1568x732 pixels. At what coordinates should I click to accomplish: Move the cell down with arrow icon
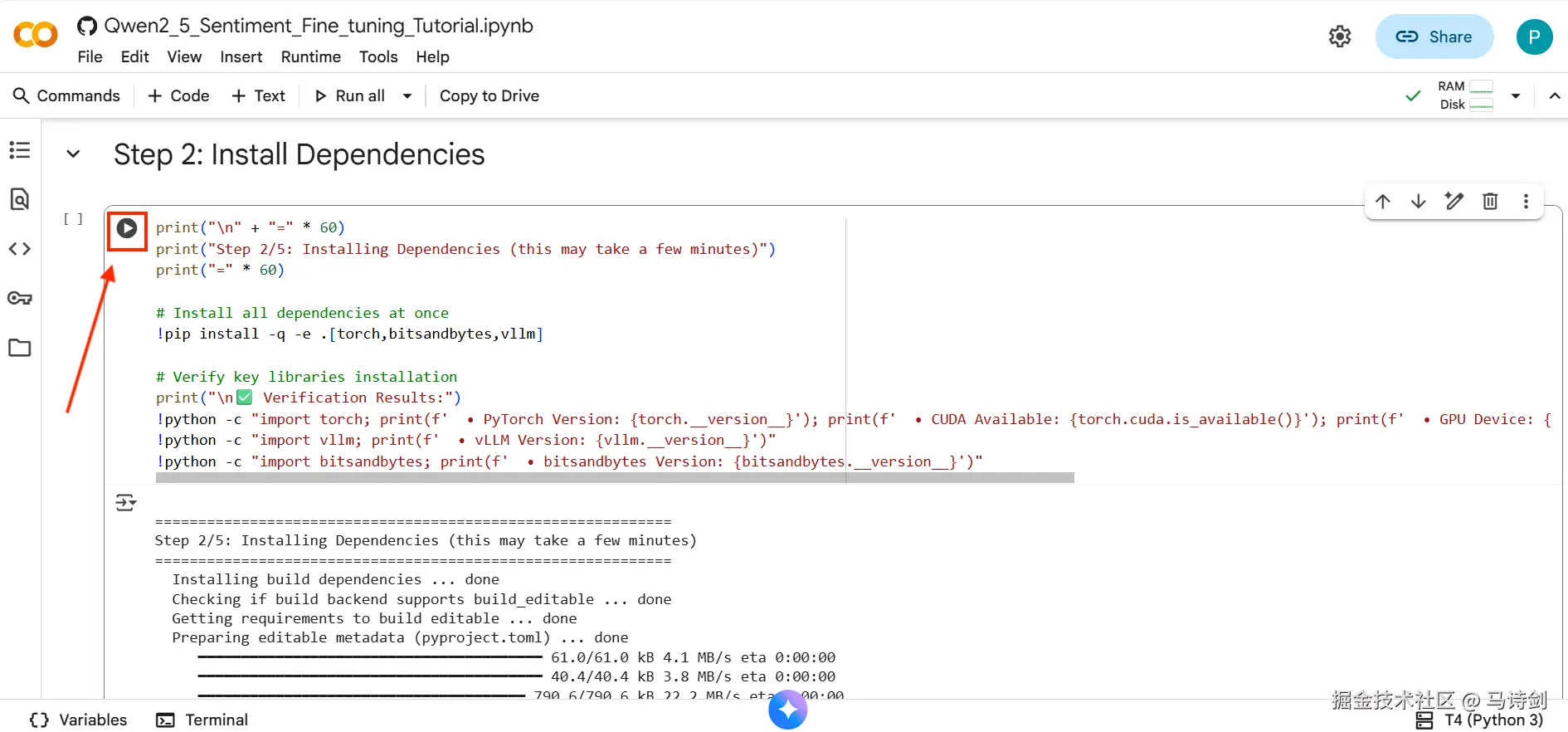coord(1418,202)
